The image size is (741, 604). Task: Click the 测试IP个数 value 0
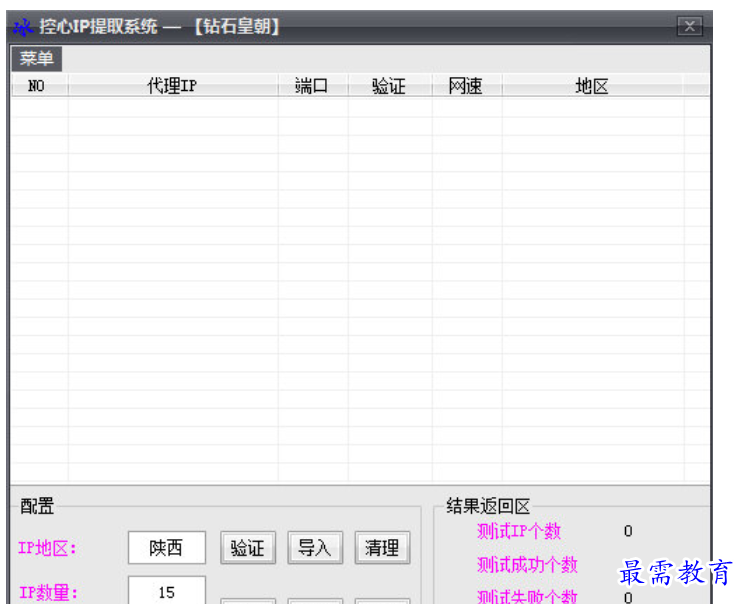point(628,531)
